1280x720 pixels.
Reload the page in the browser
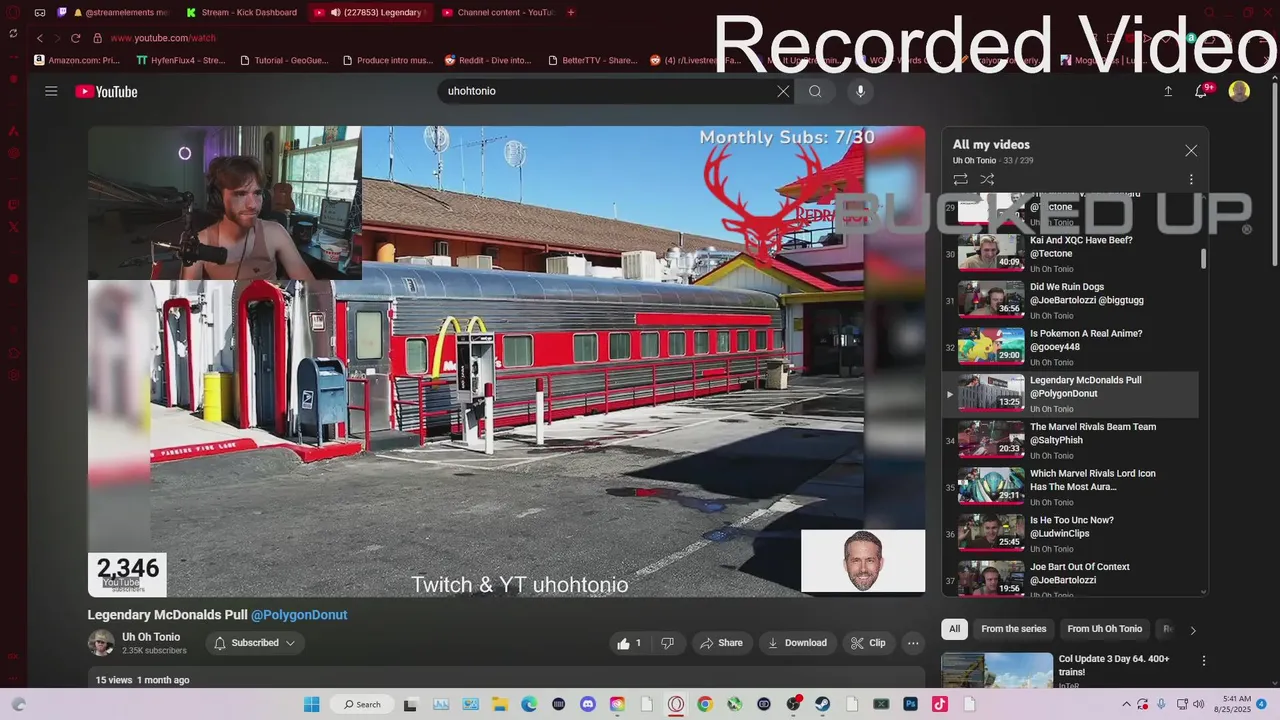tap(75, 38)
